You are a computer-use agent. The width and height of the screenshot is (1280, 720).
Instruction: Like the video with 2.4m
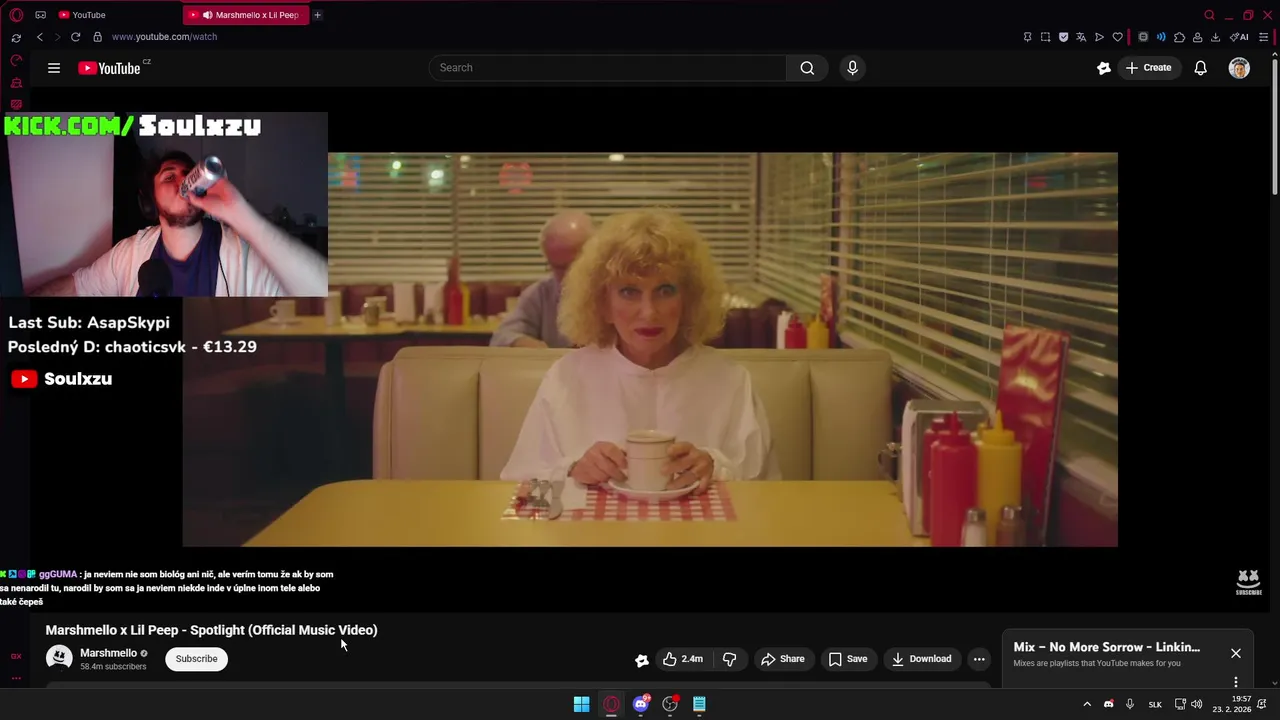pyautogui.click(x=682, y=659)
